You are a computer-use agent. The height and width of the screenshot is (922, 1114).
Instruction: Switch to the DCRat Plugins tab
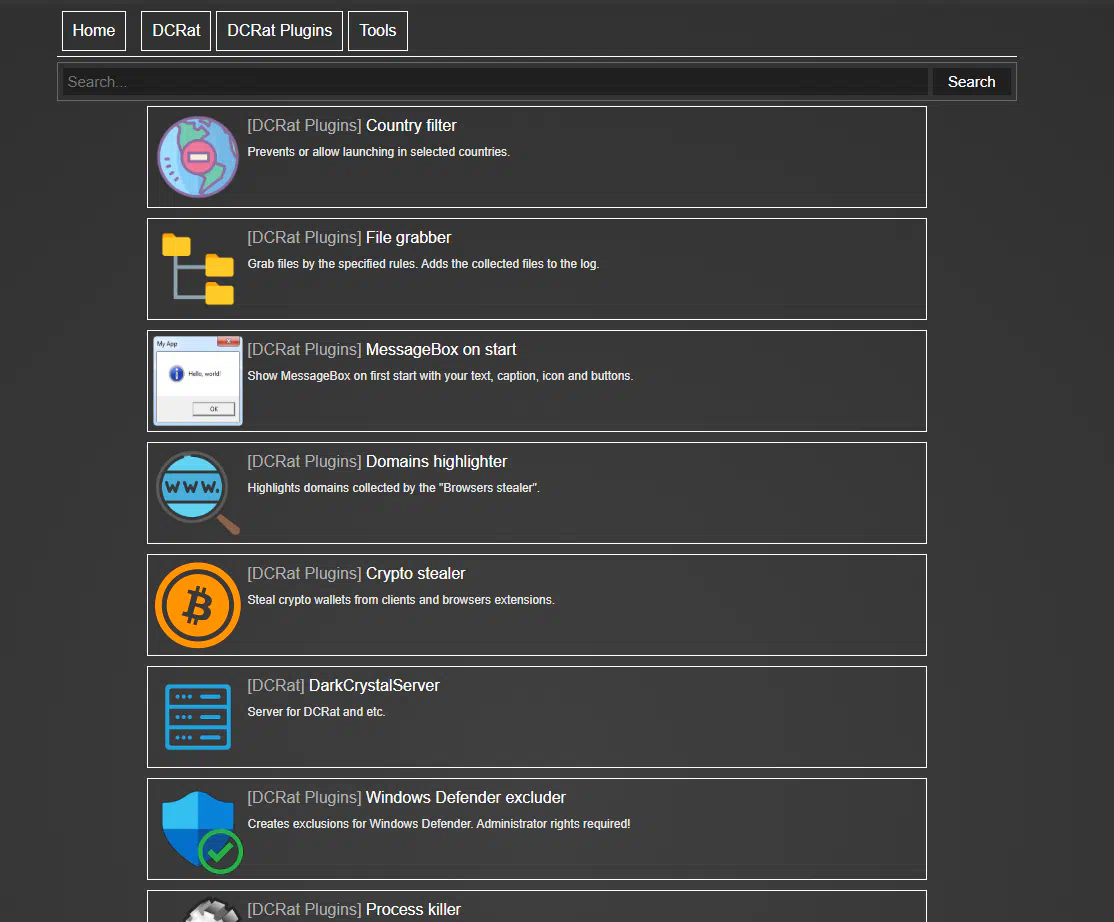click(279, 31)
